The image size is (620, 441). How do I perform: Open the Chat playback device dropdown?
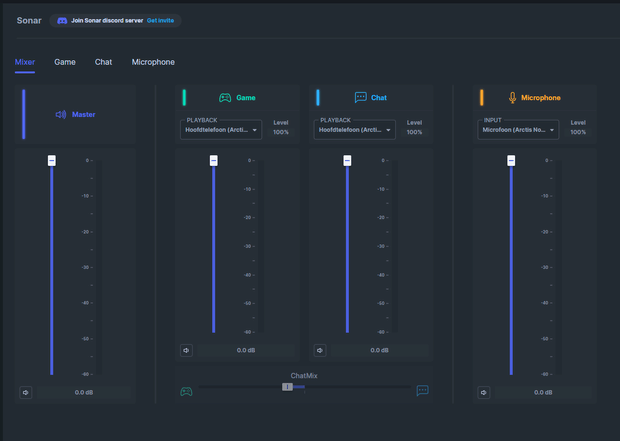355,130
